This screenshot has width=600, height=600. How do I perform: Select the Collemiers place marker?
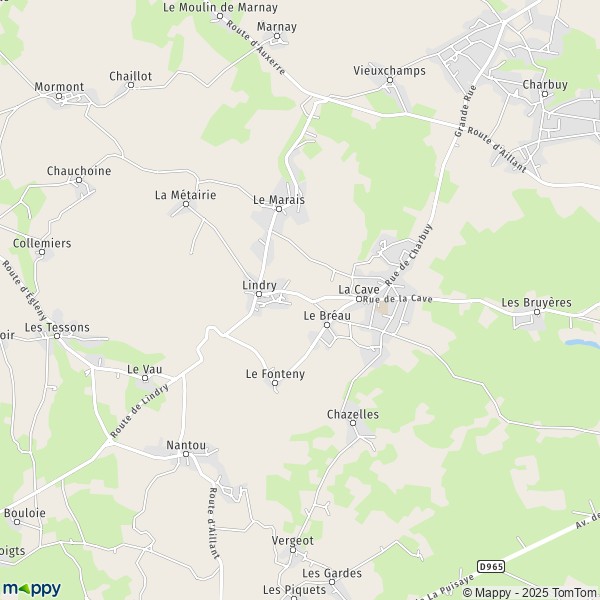42,252
